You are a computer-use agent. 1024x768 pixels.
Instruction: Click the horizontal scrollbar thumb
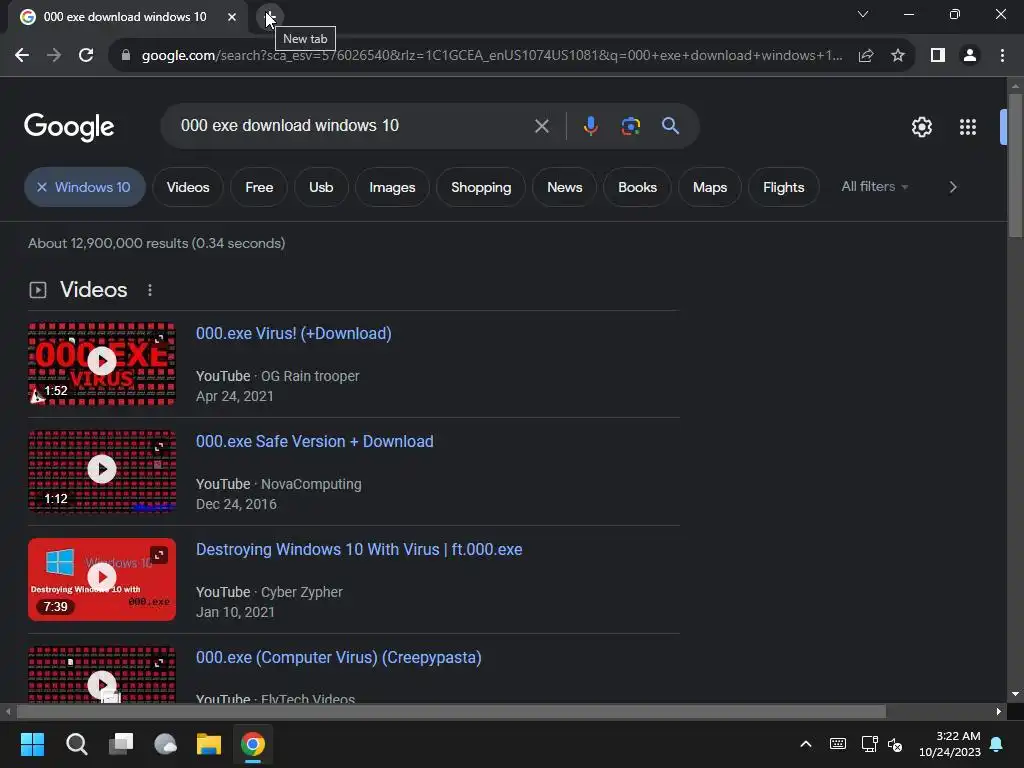451,711
